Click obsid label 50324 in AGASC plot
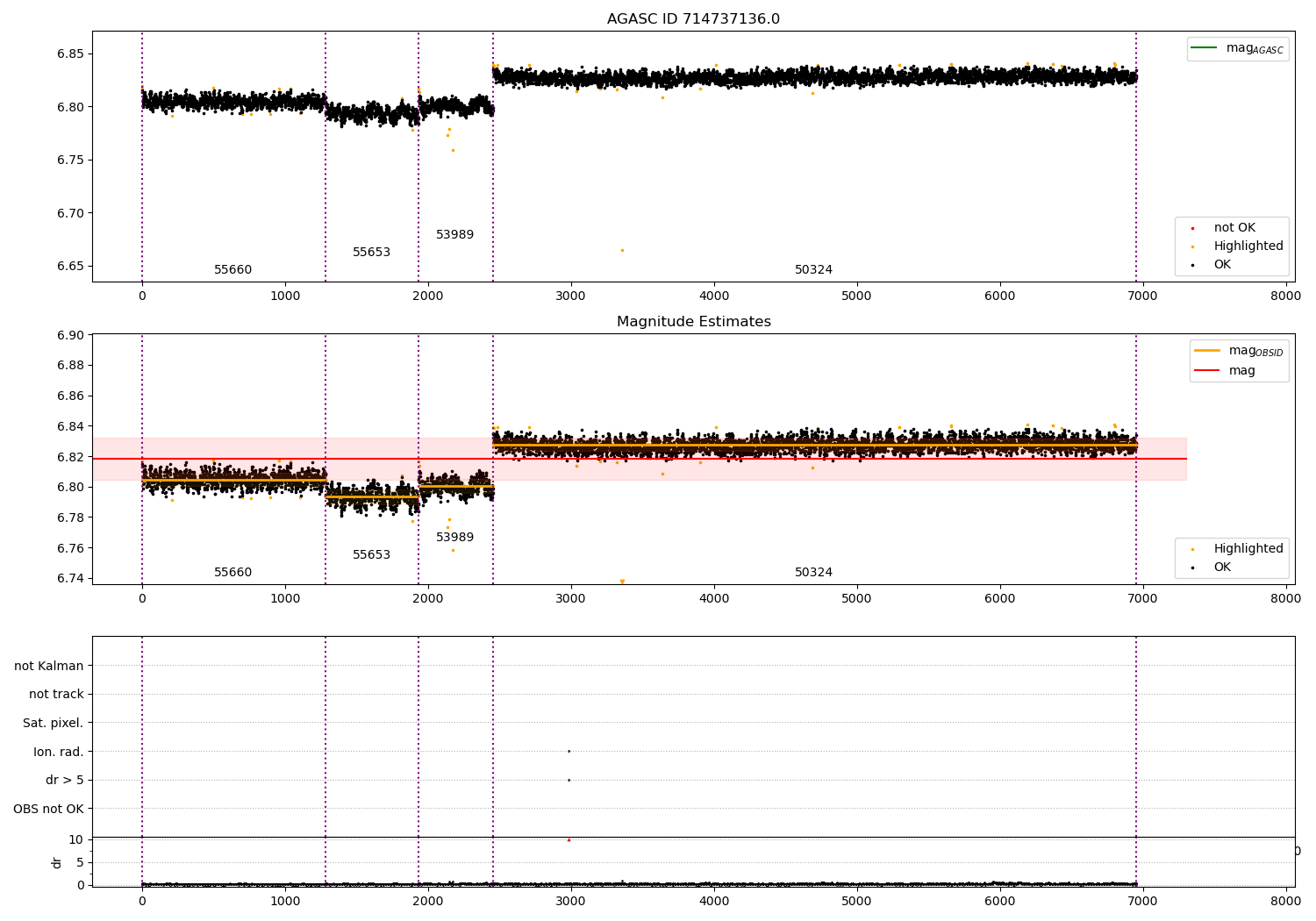The width and height of the screenshot is (1316, 921). point(813,270)
